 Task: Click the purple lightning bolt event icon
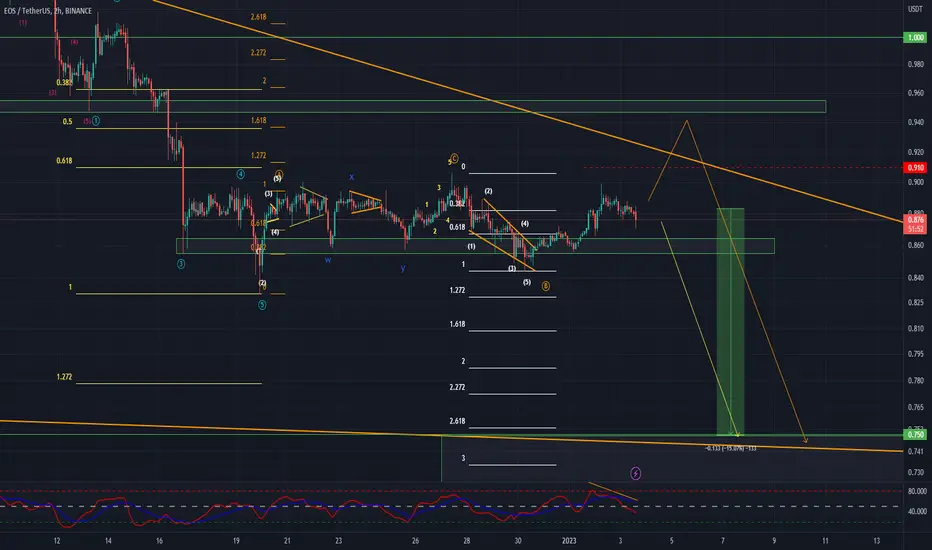pos(635,473)
